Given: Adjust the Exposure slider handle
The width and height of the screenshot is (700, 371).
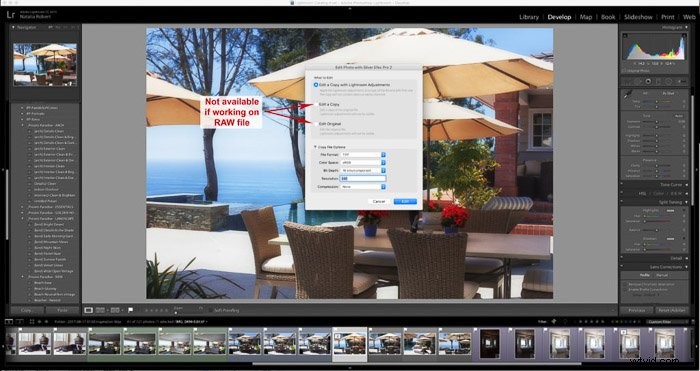Looking at the screenshot, I should (656, 121).
